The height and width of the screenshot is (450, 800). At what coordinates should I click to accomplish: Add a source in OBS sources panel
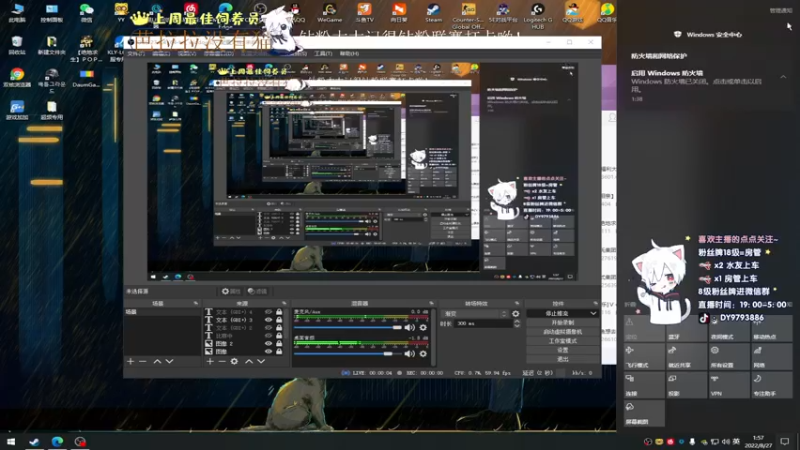tap(210, 361)
